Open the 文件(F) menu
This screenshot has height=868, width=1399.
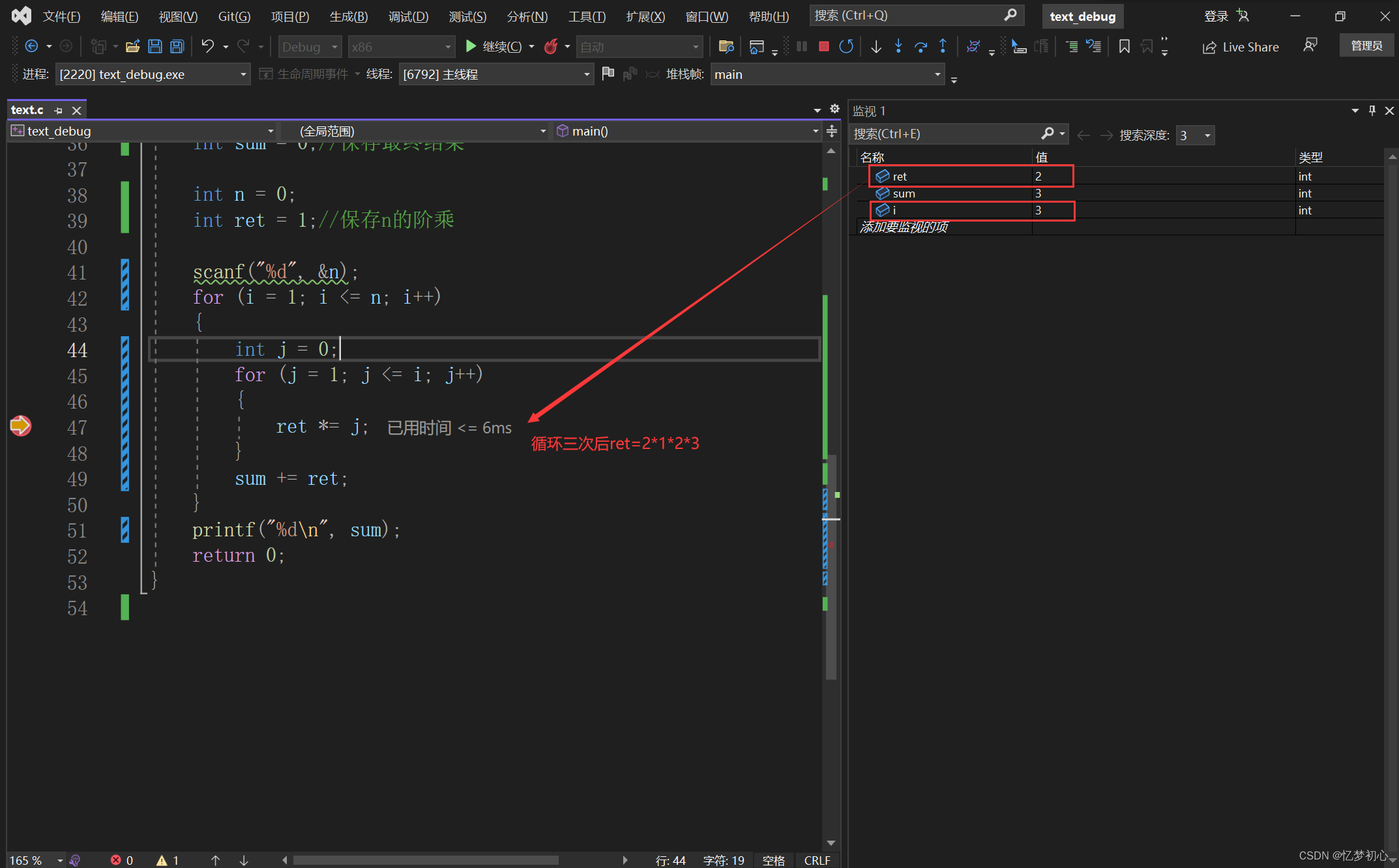click(x=61, y=16)
